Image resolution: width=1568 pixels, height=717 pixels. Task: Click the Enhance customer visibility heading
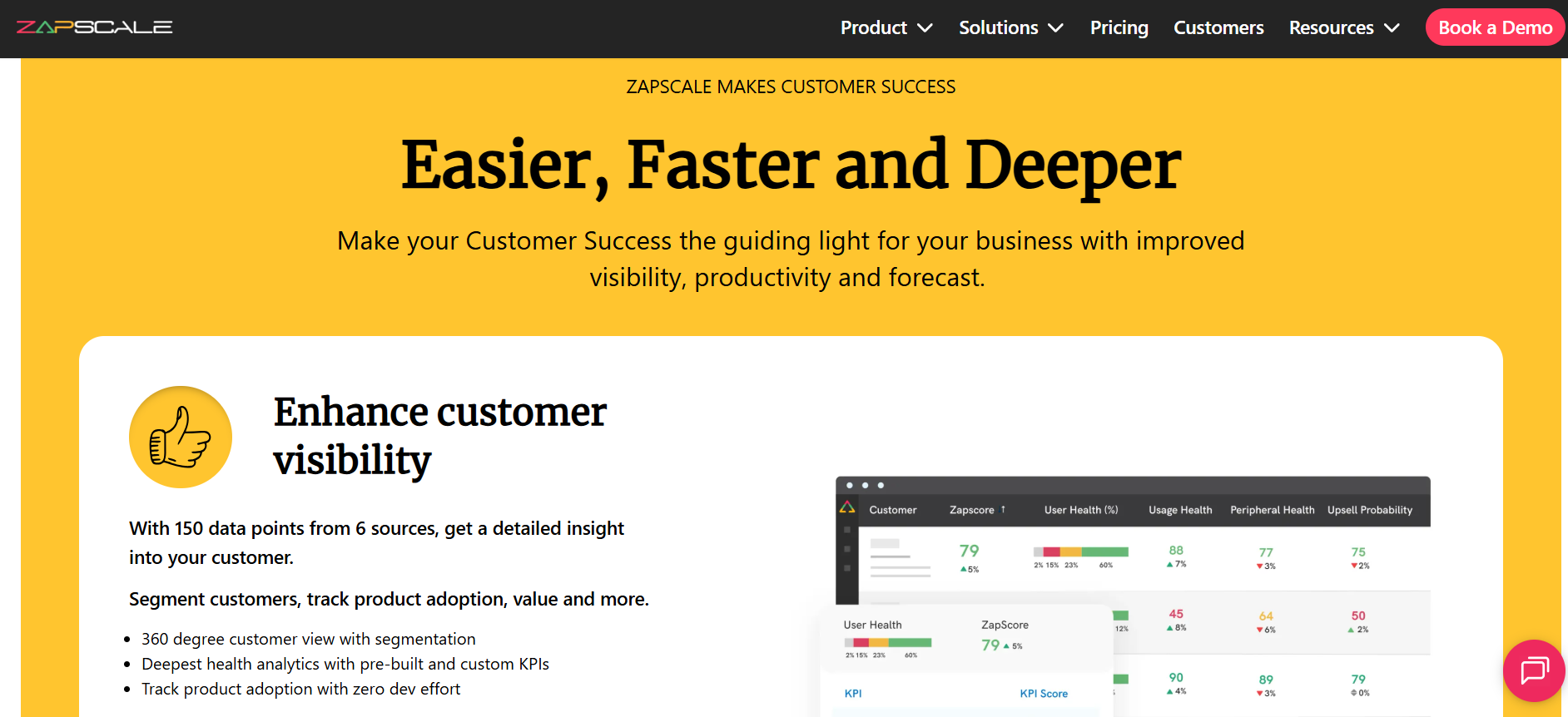[439, 435]
